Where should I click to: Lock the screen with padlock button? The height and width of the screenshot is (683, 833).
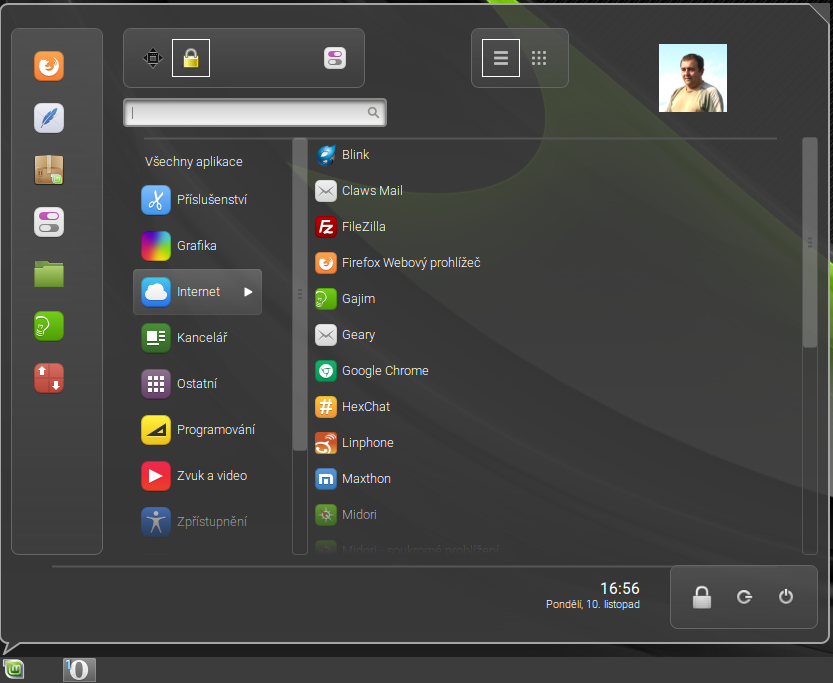pyautogui.click(x=702, y=597)
